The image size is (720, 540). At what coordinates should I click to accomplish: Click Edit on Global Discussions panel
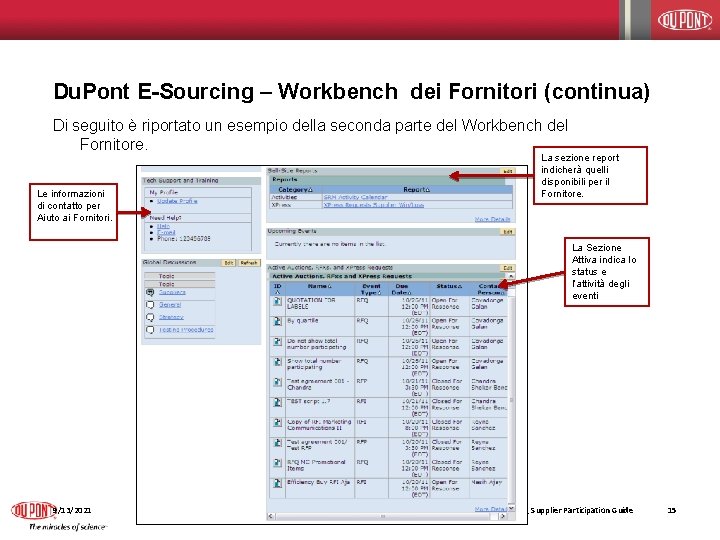229,263
